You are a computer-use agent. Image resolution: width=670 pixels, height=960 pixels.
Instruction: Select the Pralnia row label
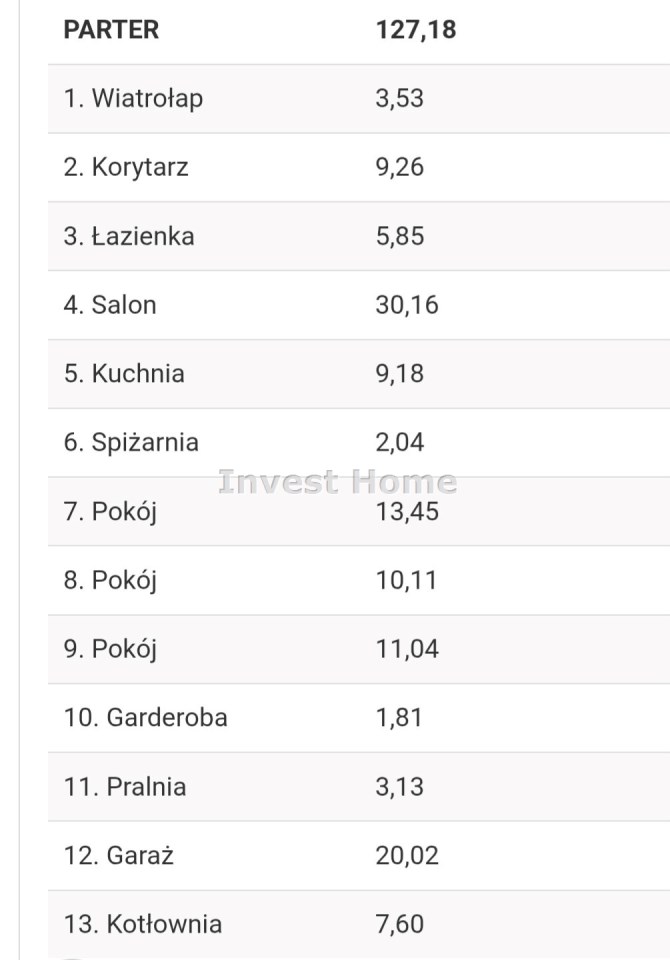click(x=125, y=787)
